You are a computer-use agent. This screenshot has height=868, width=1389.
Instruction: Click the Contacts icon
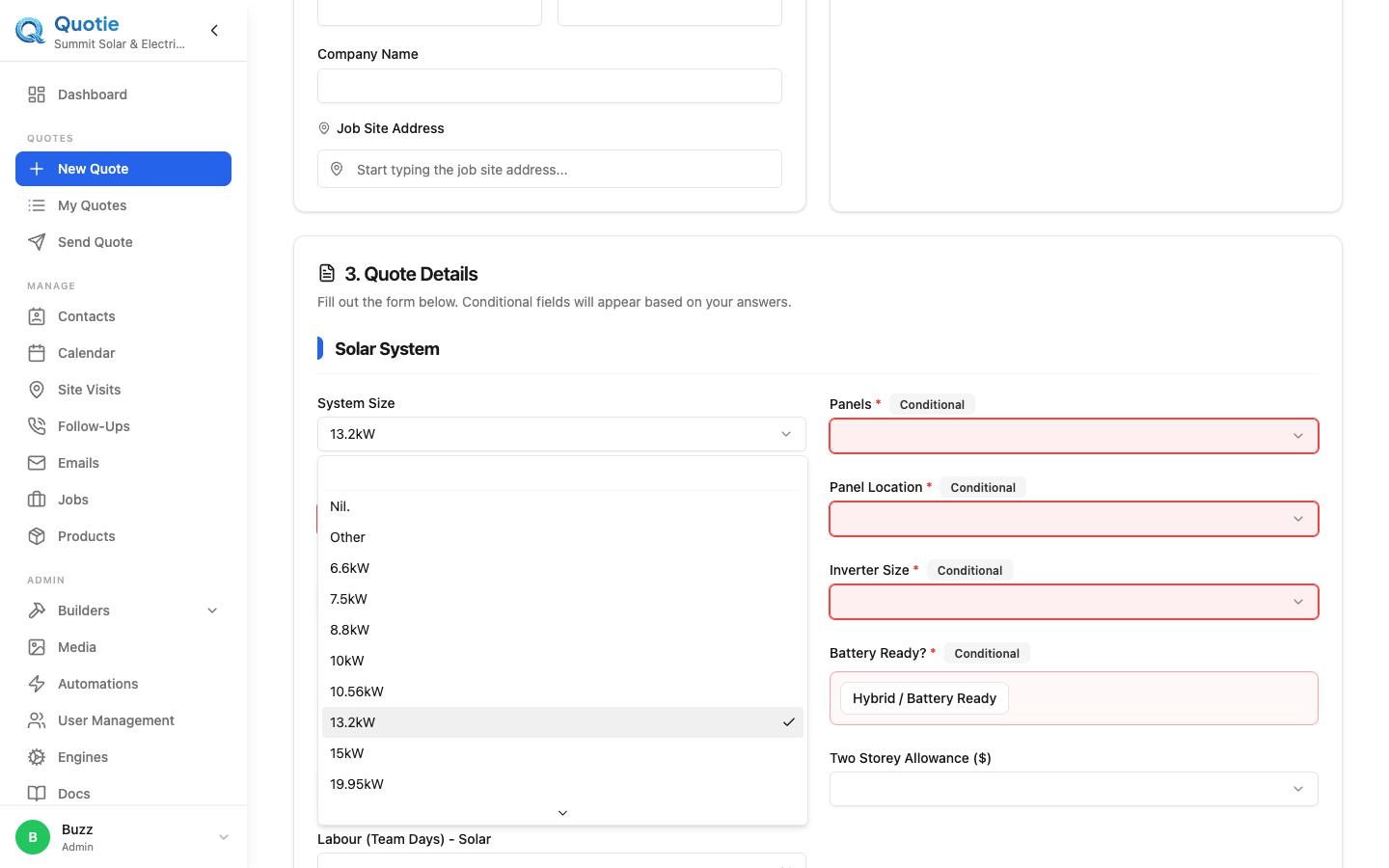pos(37,316)
